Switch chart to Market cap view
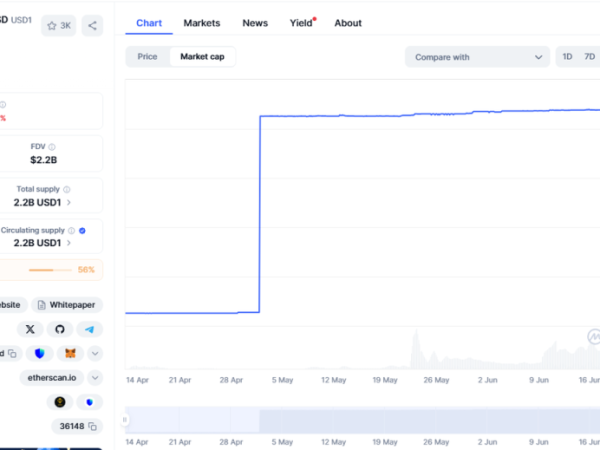This screenshot has height=450, width=600. [202, 57]
